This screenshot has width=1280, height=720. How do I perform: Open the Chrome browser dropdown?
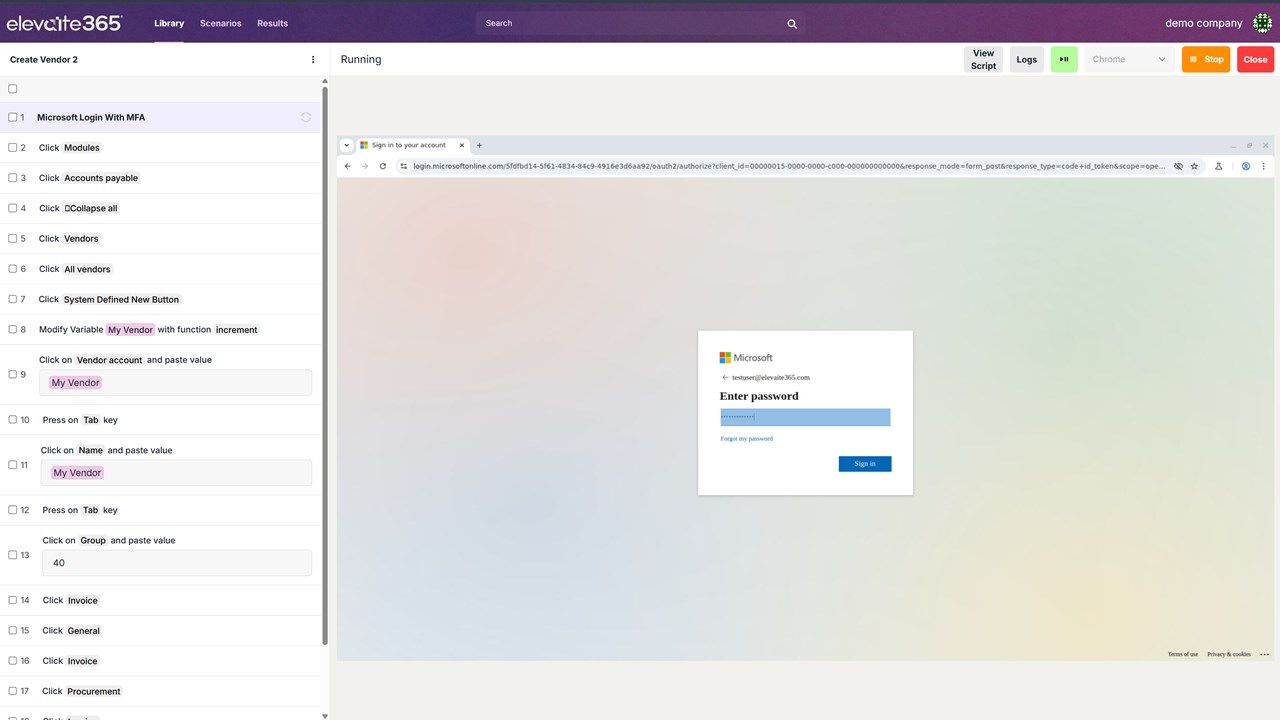1129,60
